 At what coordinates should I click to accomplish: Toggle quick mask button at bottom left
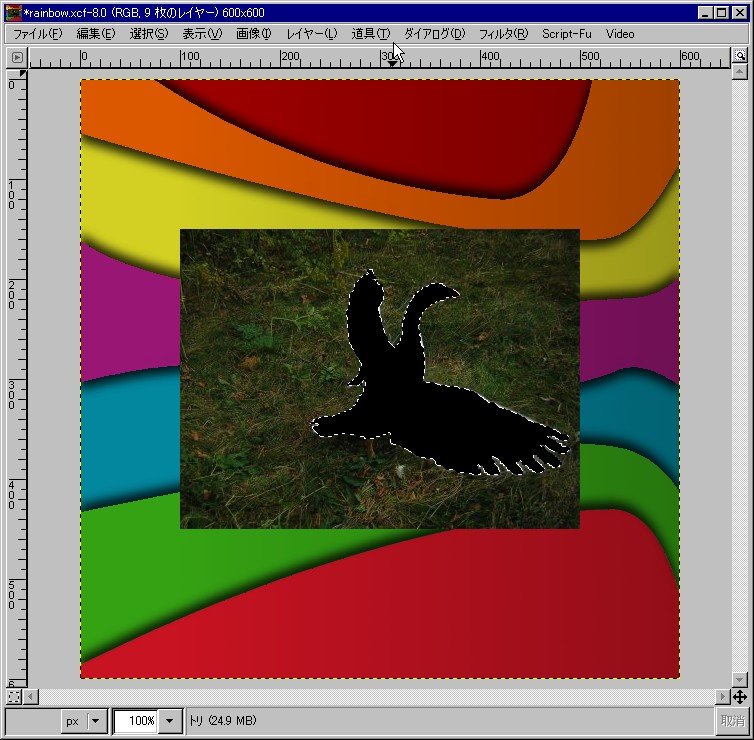[14, 696]
